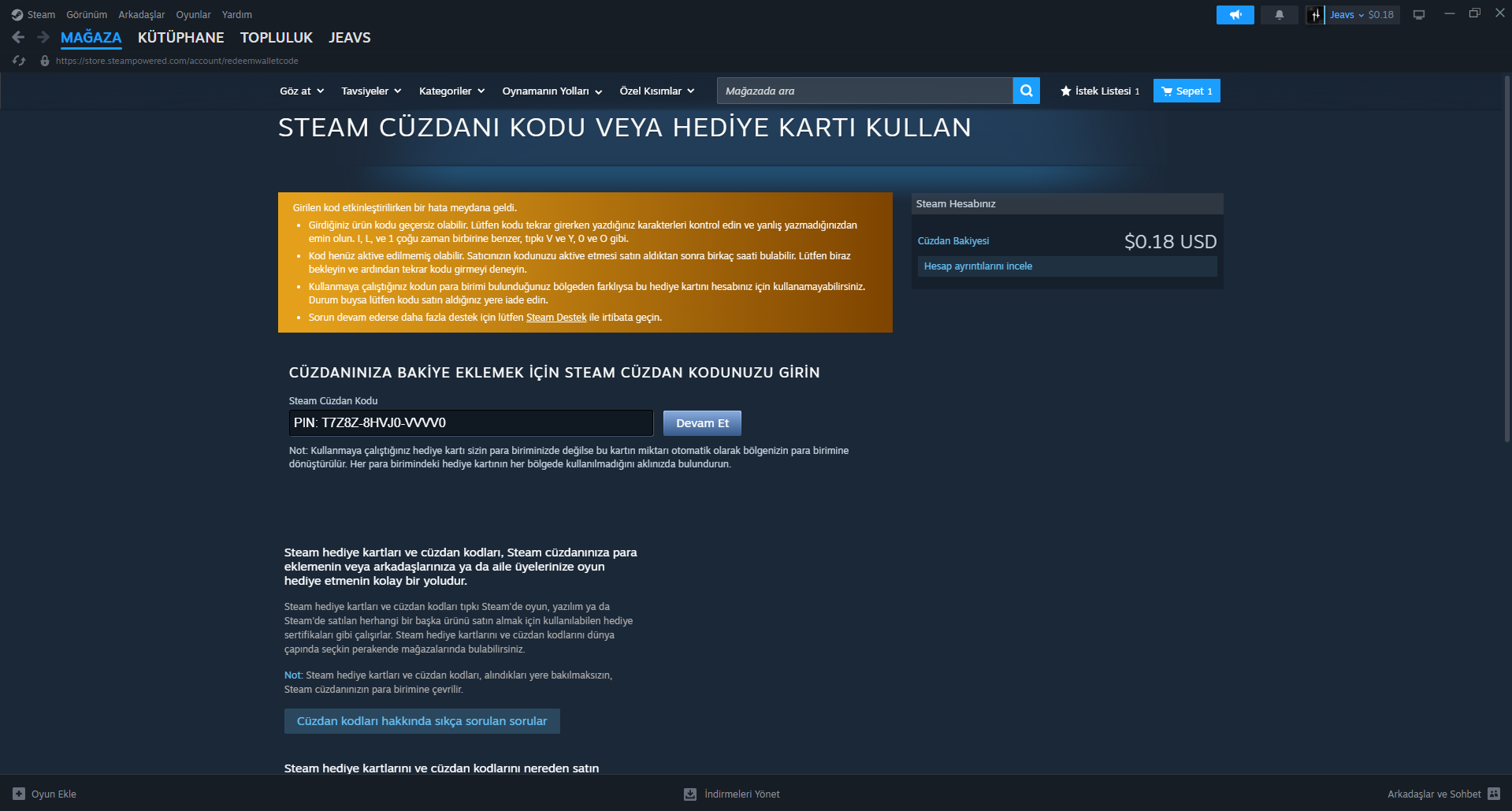Click the store URL address text
Viewport: 1512px width, 811px height.
[x=177, y=61]
